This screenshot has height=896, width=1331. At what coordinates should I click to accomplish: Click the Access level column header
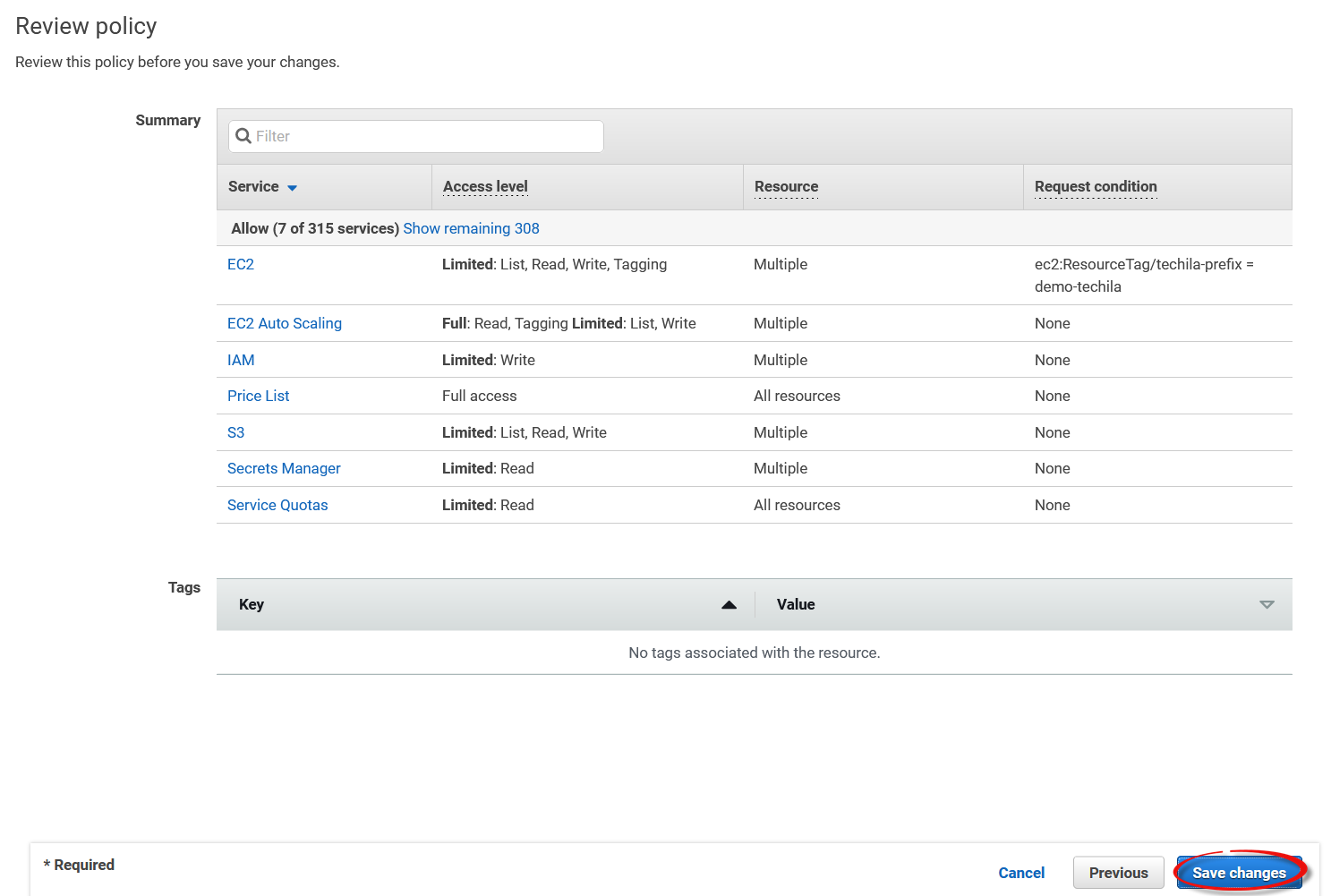point(485,186)
